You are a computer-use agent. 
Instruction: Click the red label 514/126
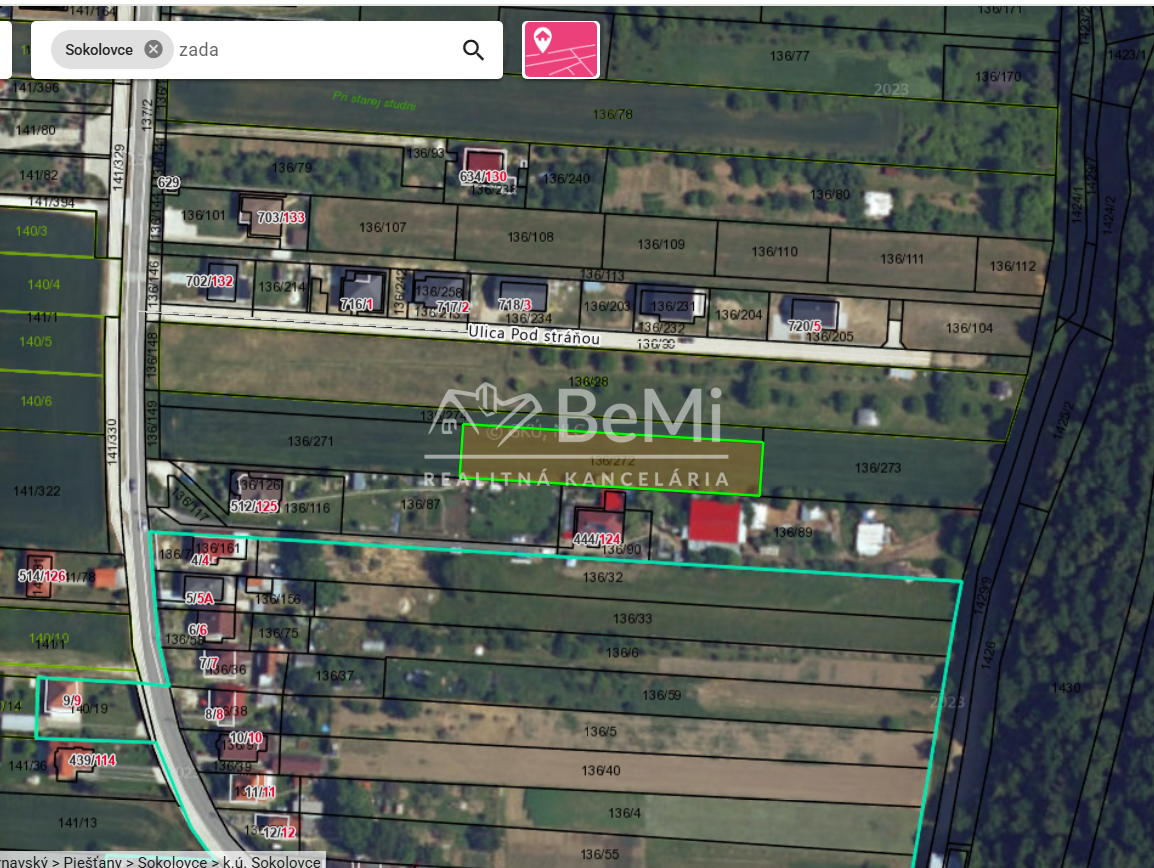pyautogui.click(x=40, y=576)
